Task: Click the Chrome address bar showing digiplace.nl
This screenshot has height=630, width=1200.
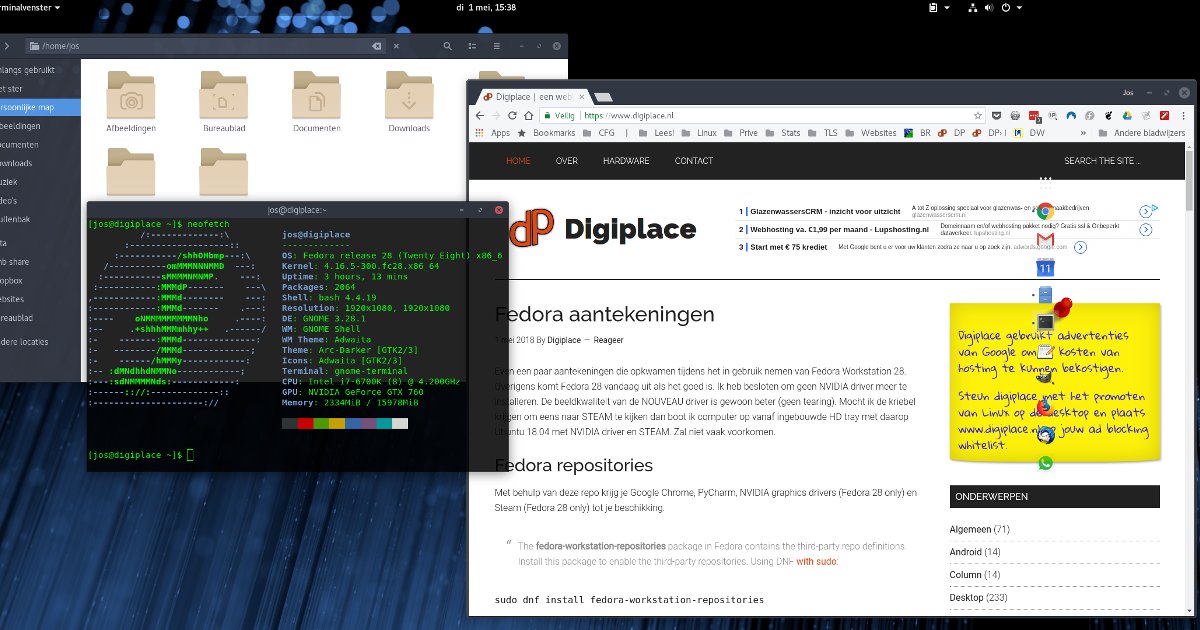Action: (760, 115)
